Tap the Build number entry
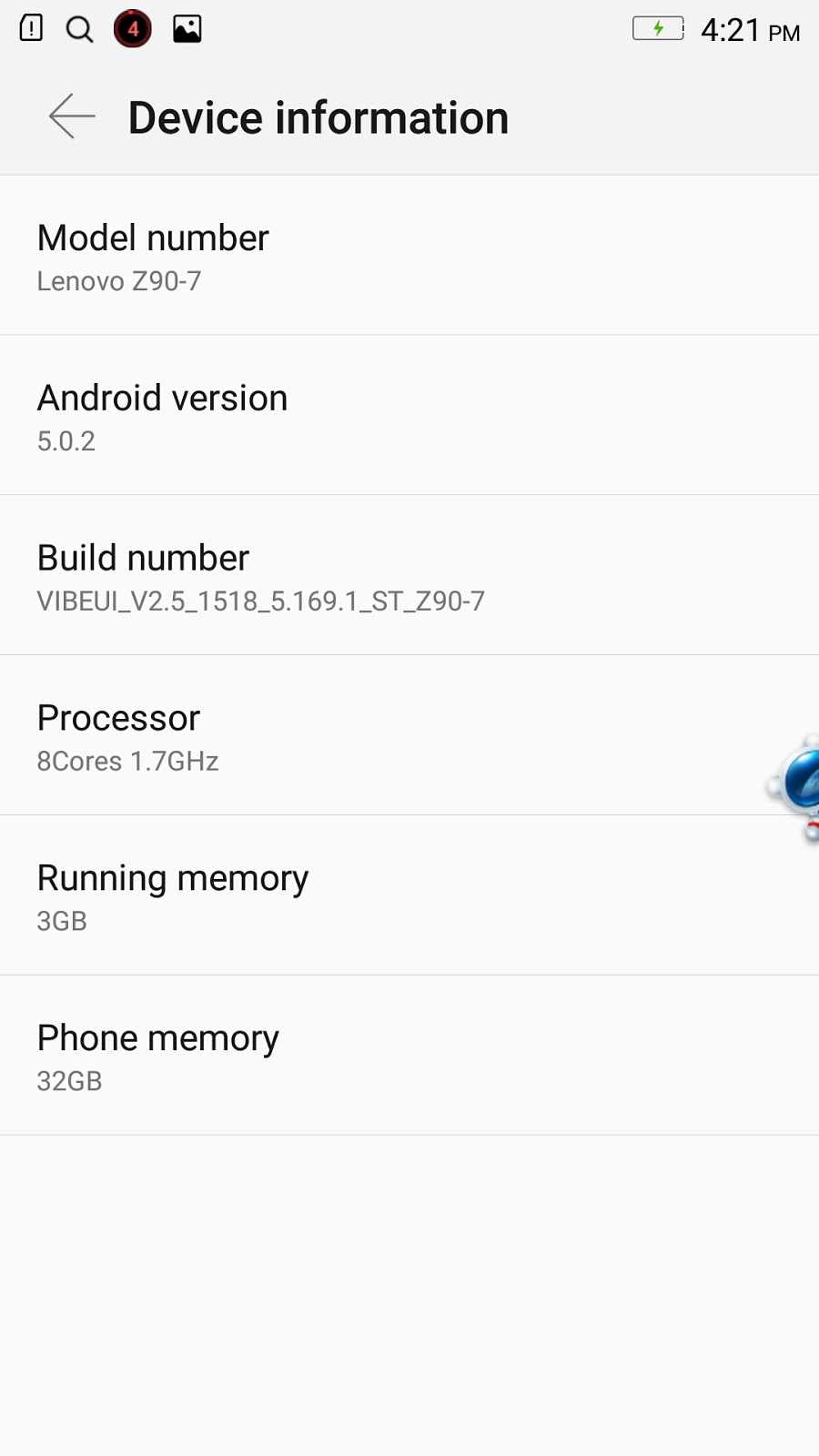This screenshot has width=819, height=1456. click(x=409, y=576)
